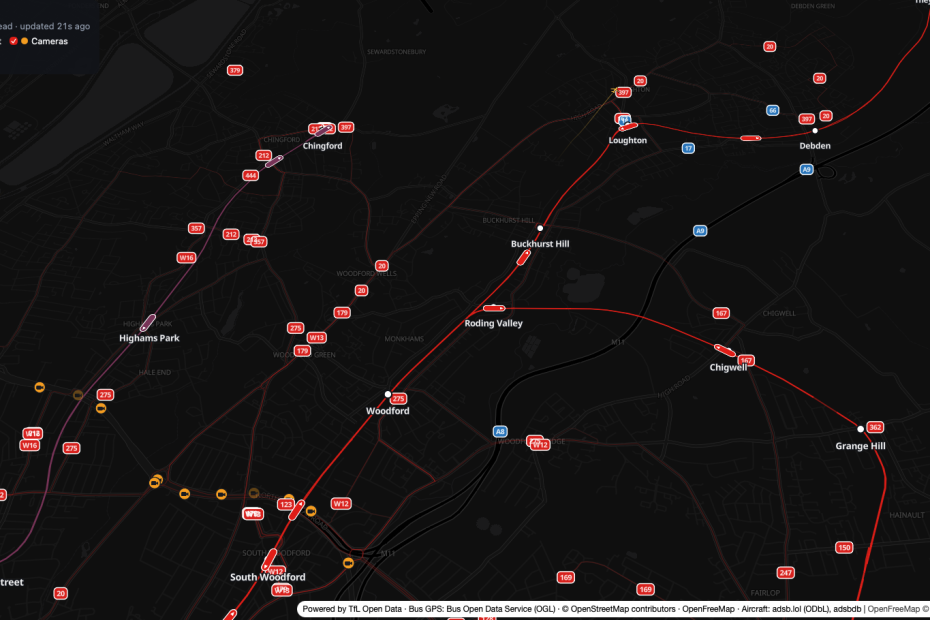930x620 pixels.
Task: Select the red train at Roding Valley
Action: click(x=493, y=308)
